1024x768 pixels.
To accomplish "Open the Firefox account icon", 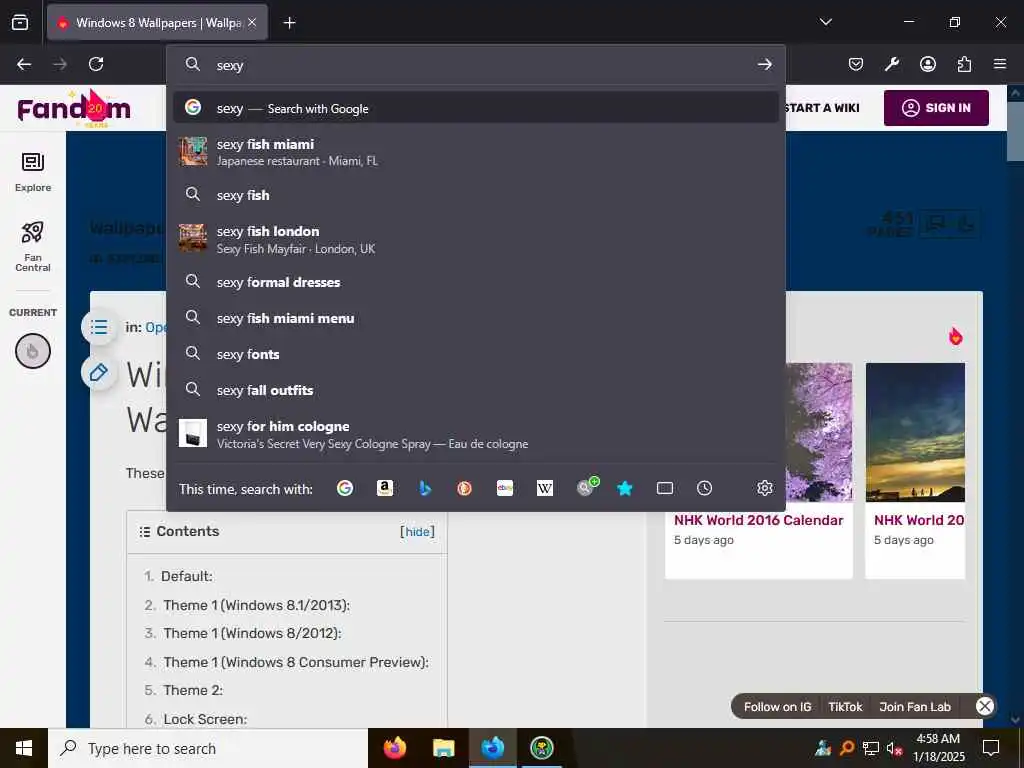I will tap(928, 64).
